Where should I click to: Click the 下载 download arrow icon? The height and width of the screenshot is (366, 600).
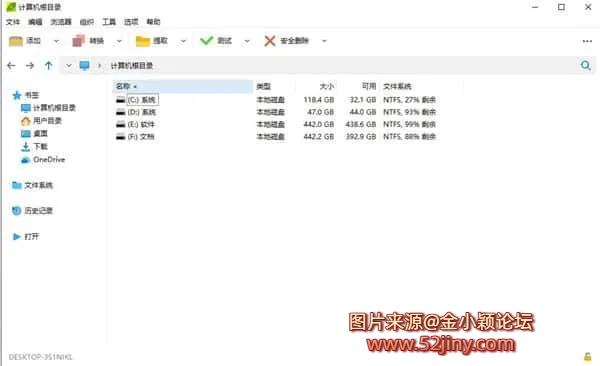pos(26,147)
